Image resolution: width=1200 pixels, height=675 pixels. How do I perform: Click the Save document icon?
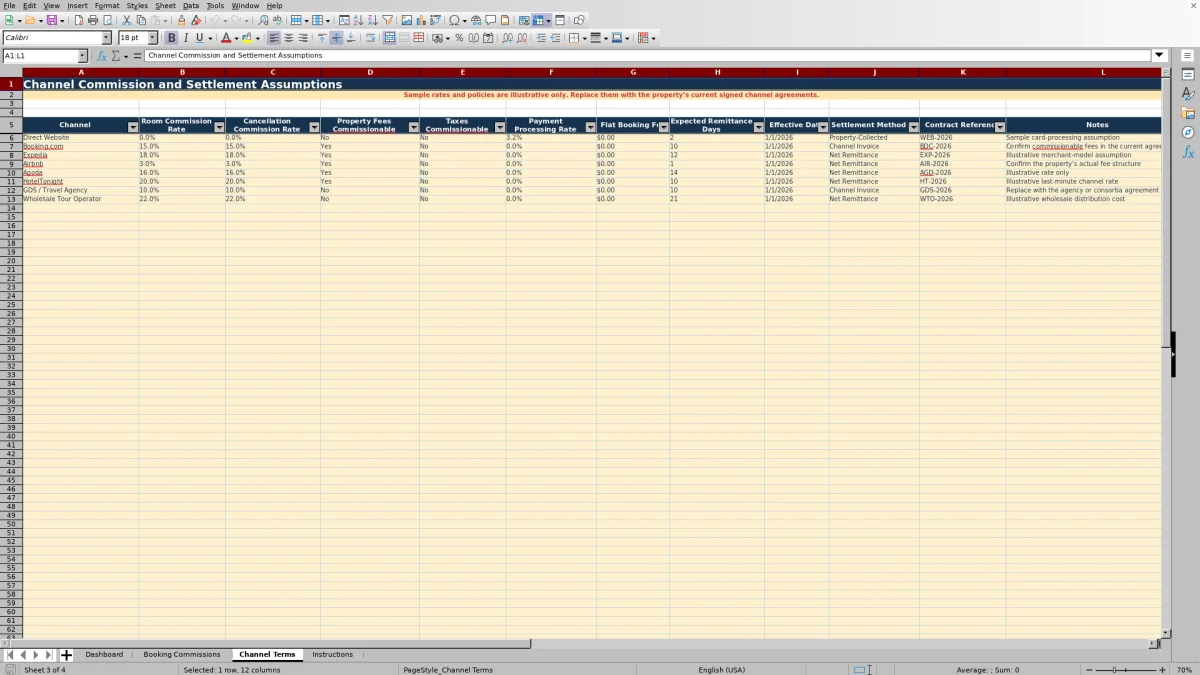pos(51,20)
